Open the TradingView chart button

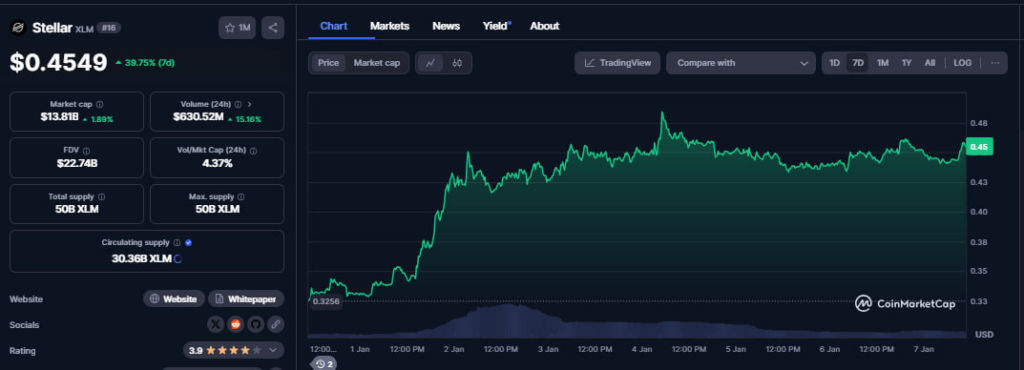tap(617, 63)
